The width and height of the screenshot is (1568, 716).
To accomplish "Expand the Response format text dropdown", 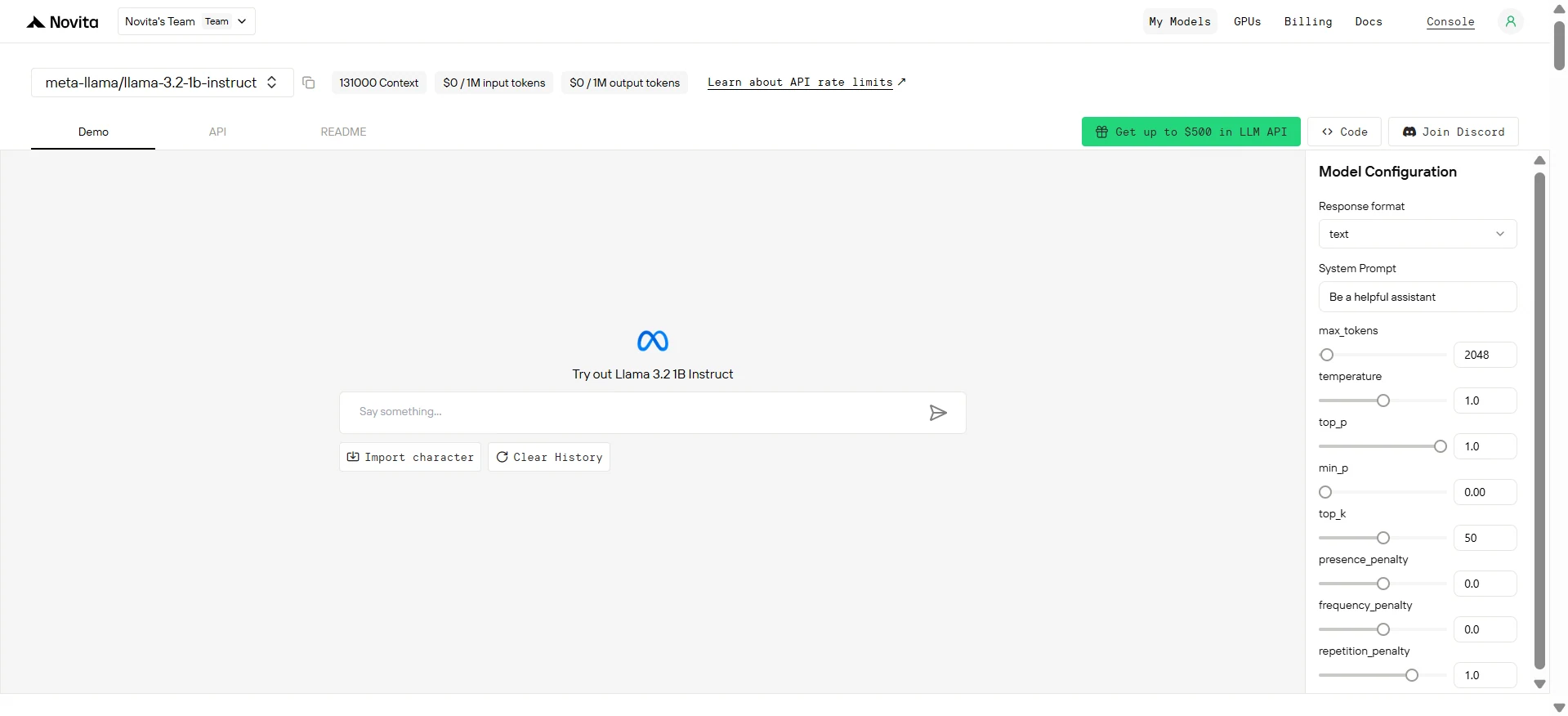I will click(1418, 234).
